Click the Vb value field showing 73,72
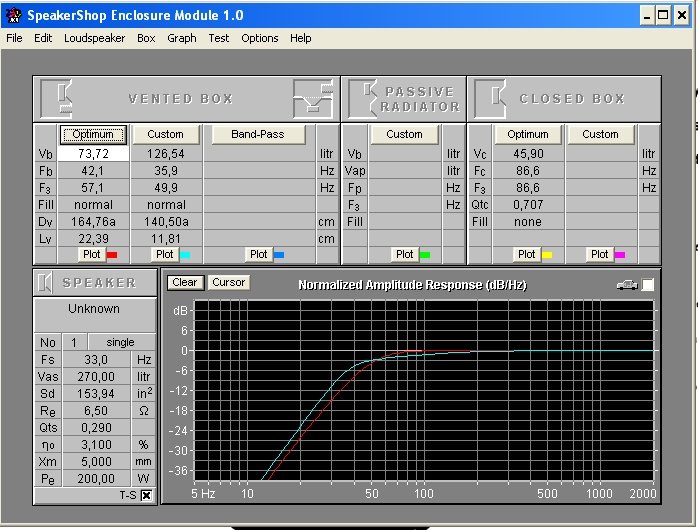 (92, 154)
